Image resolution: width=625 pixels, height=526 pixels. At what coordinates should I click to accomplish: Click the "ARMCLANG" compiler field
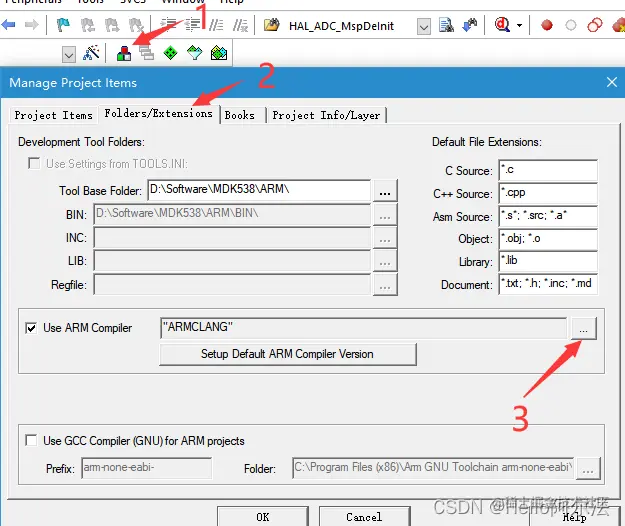(x=364, y=328)
